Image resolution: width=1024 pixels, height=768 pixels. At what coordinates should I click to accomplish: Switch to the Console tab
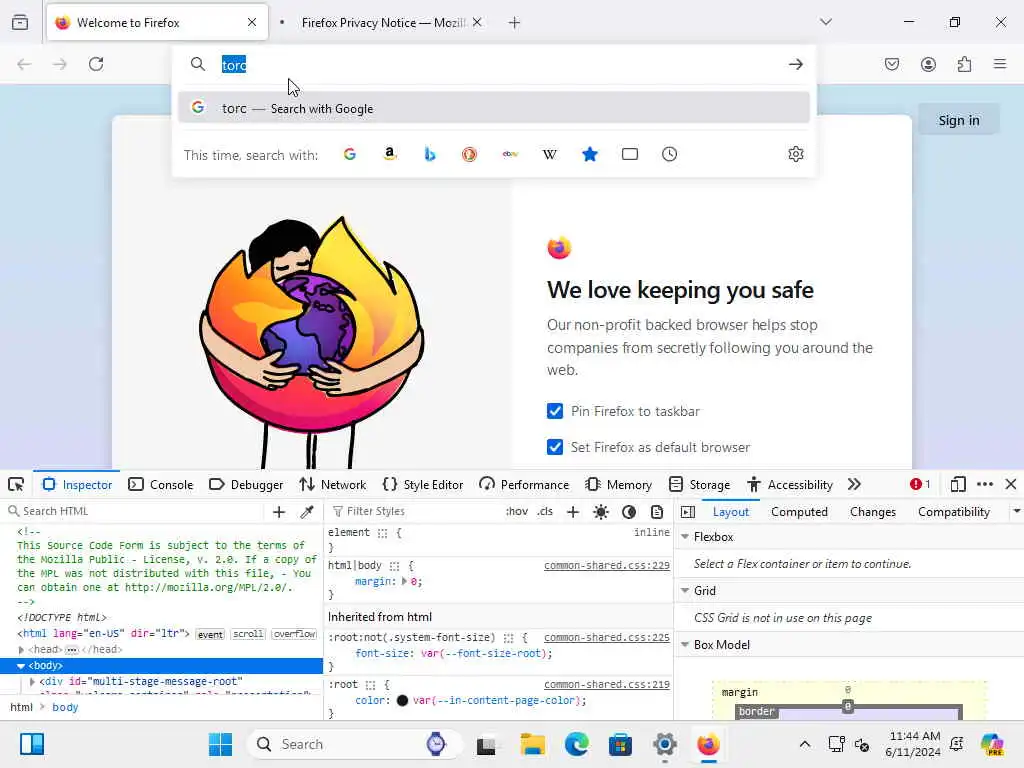[x=161, y=485]
